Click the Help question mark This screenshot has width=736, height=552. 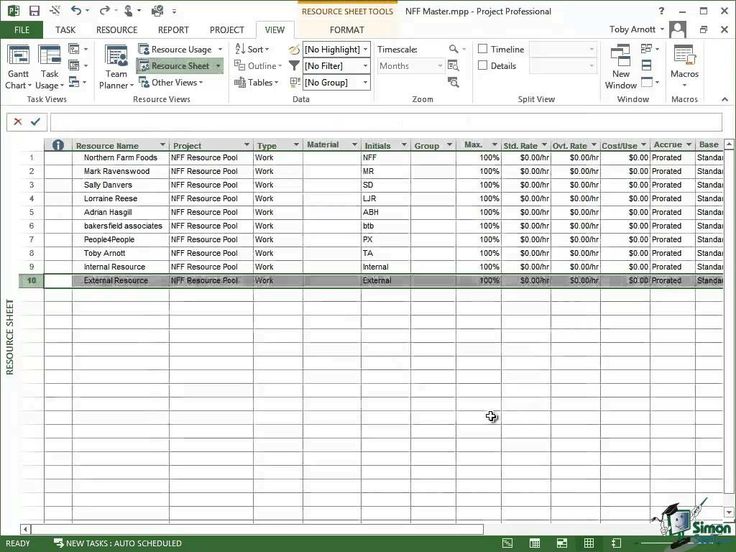(661, 11)
